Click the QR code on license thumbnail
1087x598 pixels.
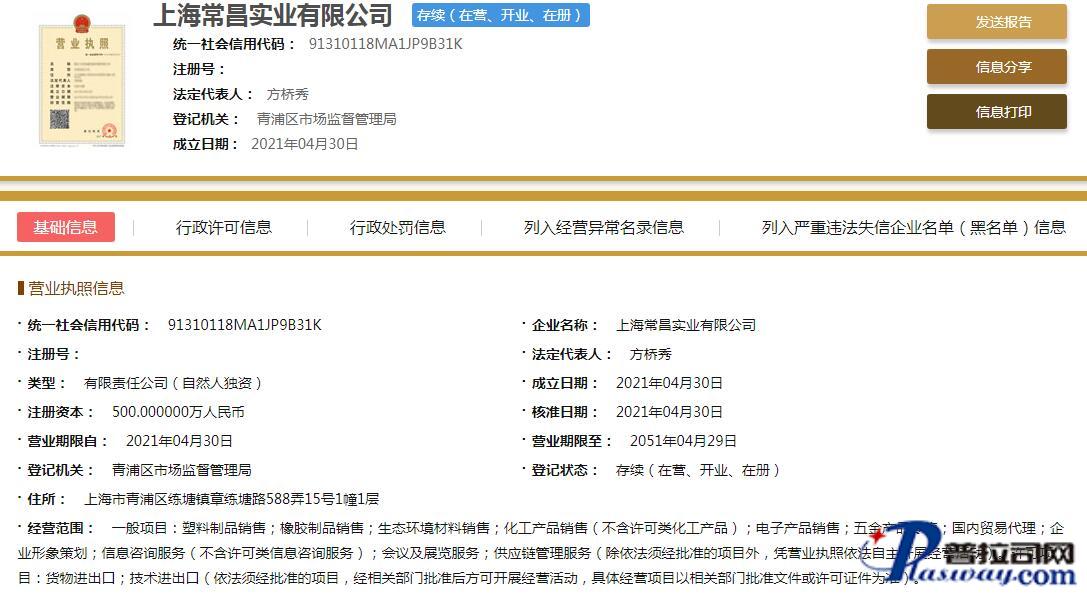click(x=60, y=120)
